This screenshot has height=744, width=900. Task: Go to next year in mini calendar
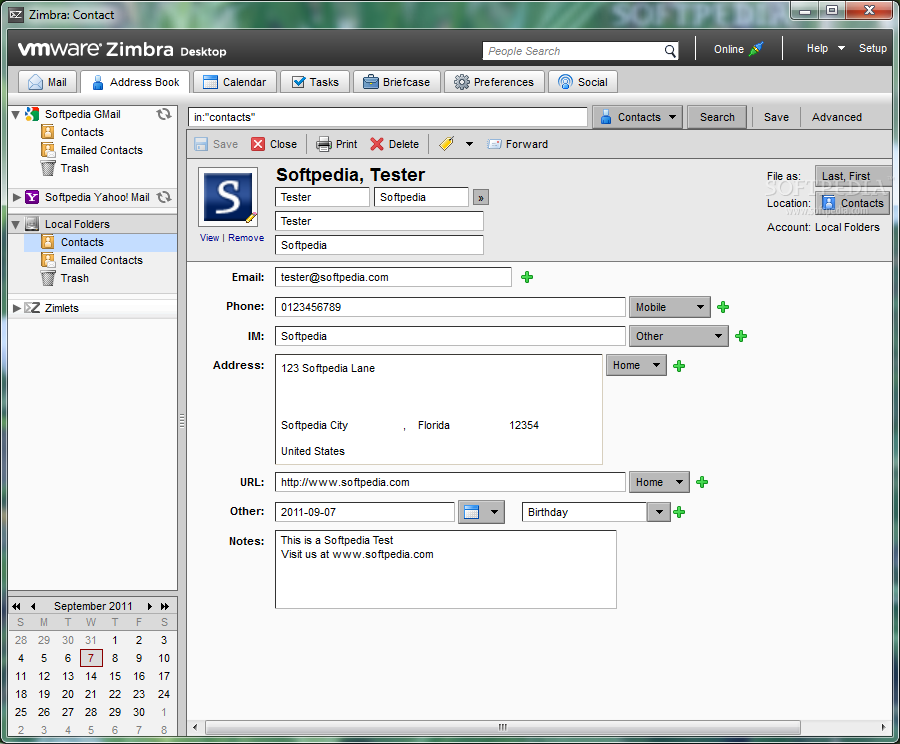click(x=165, y=606)
